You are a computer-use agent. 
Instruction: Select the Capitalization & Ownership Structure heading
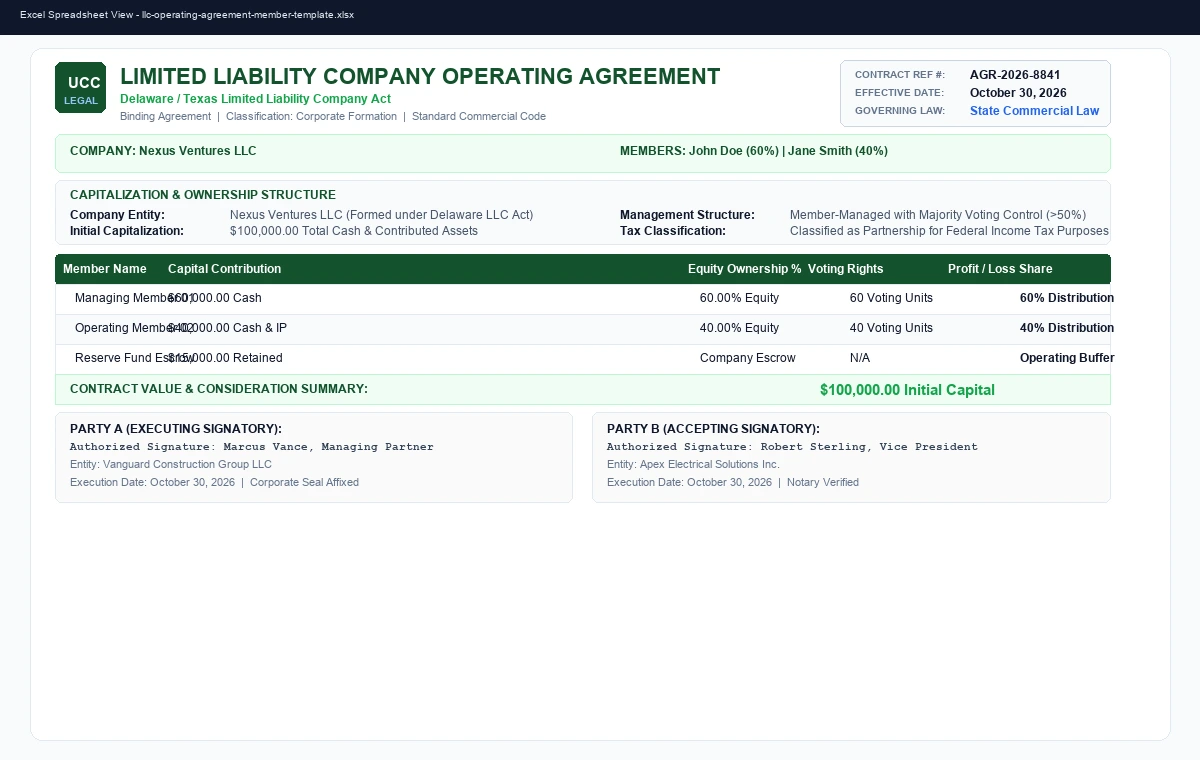(x=203, y=195)
